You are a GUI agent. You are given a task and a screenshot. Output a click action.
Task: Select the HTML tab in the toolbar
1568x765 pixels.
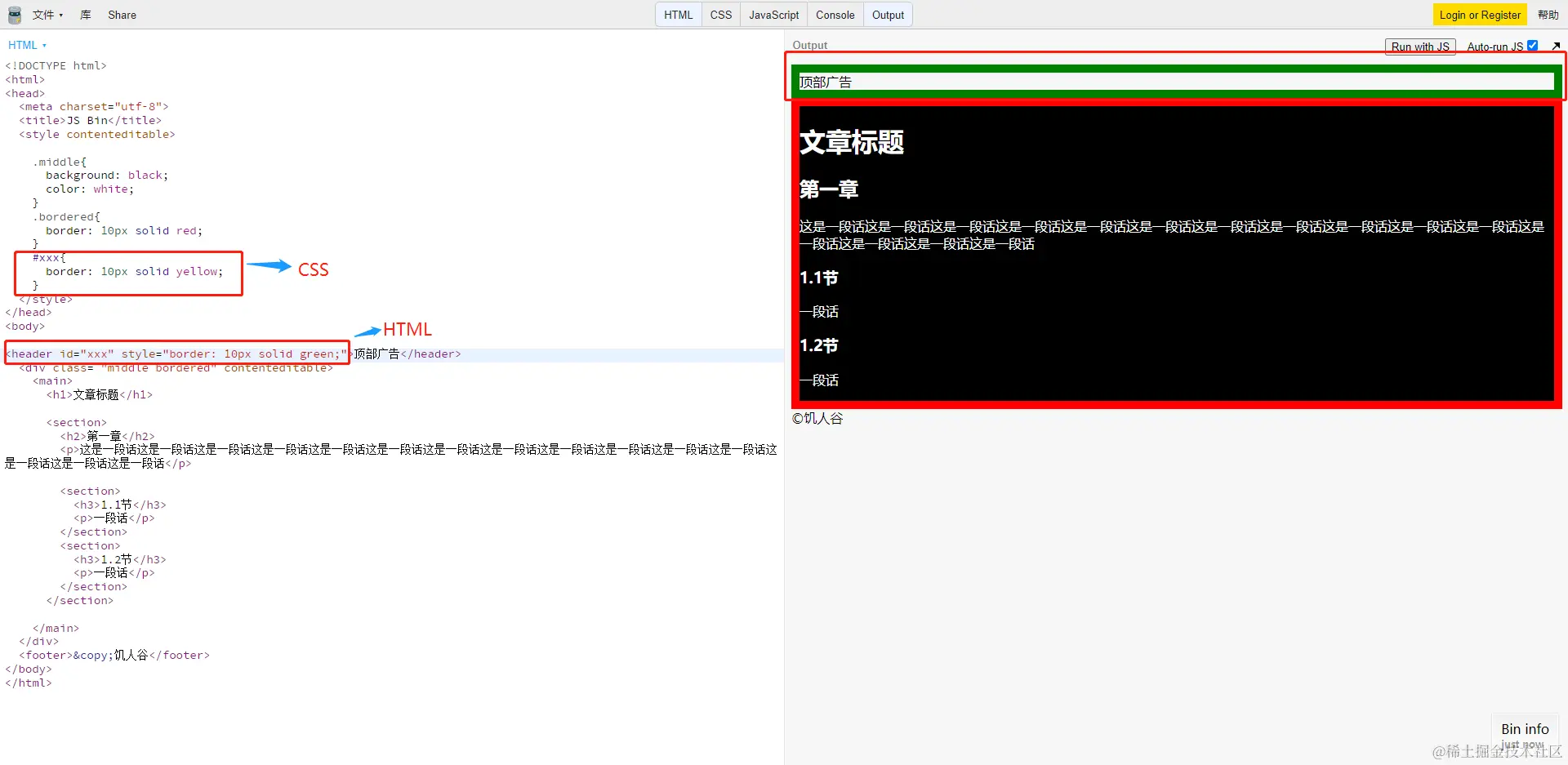pos(678,15)
